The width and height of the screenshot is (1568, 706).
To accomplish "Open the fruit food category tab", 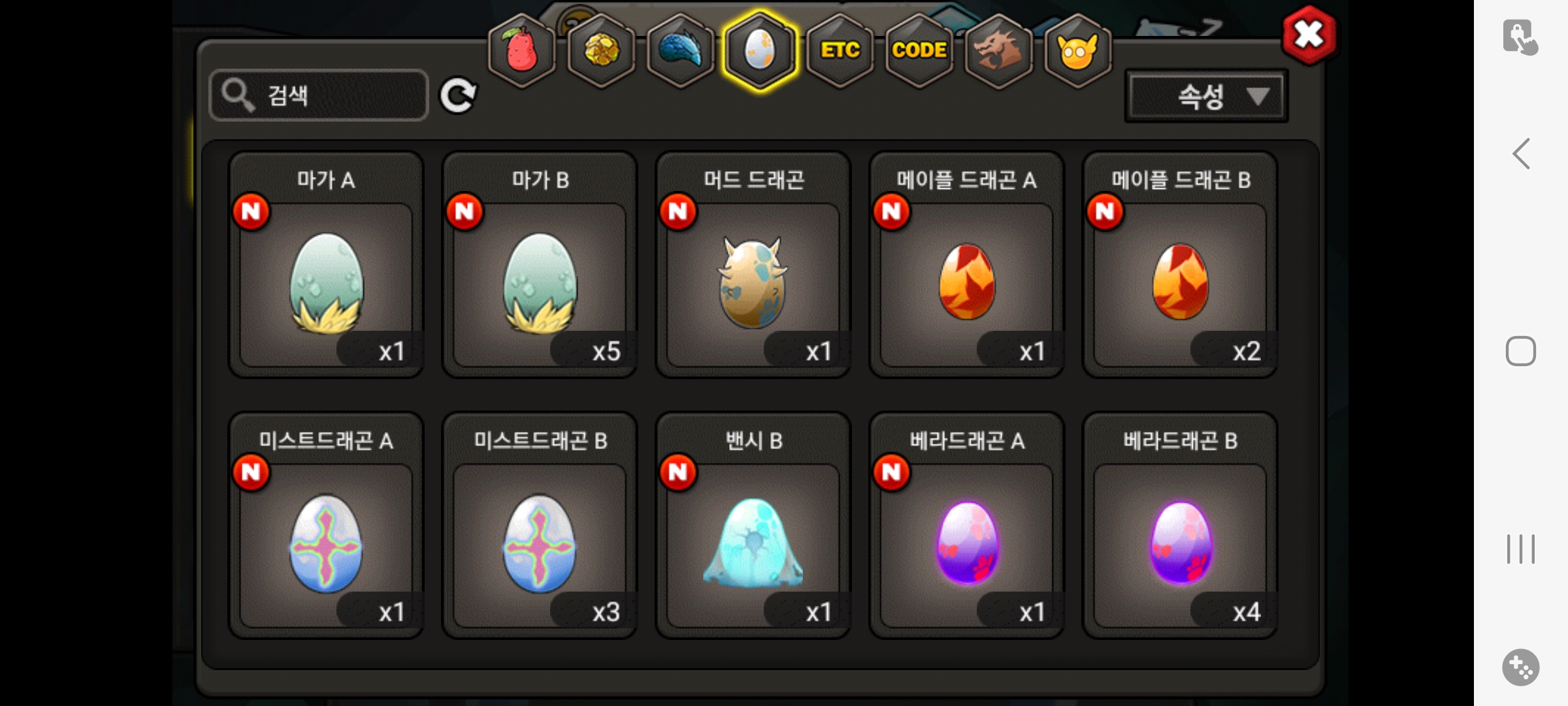I will click(521, 50).
